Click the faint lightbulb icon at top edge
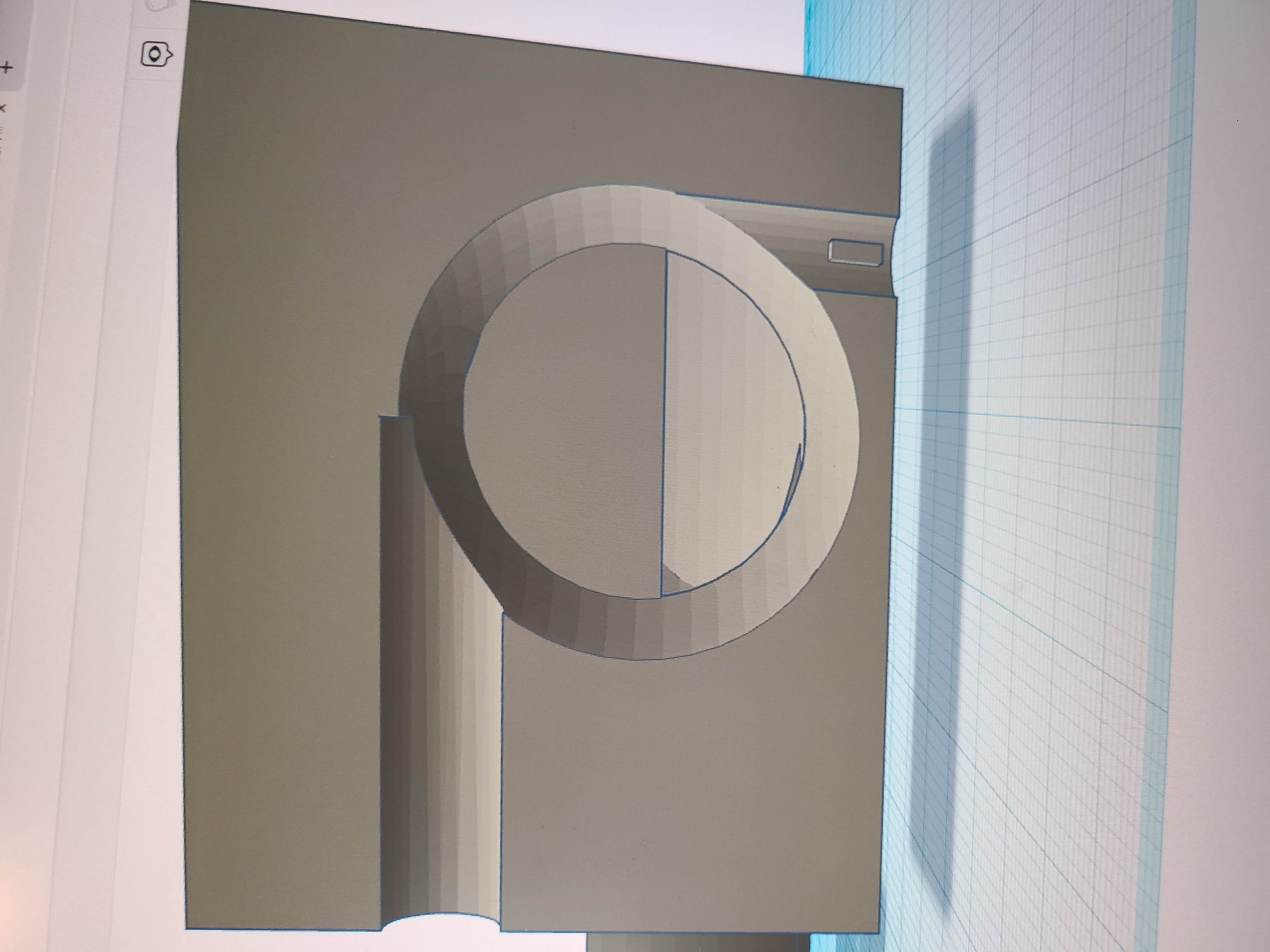This screenshot has height=952, width=1270. [157, 6]
